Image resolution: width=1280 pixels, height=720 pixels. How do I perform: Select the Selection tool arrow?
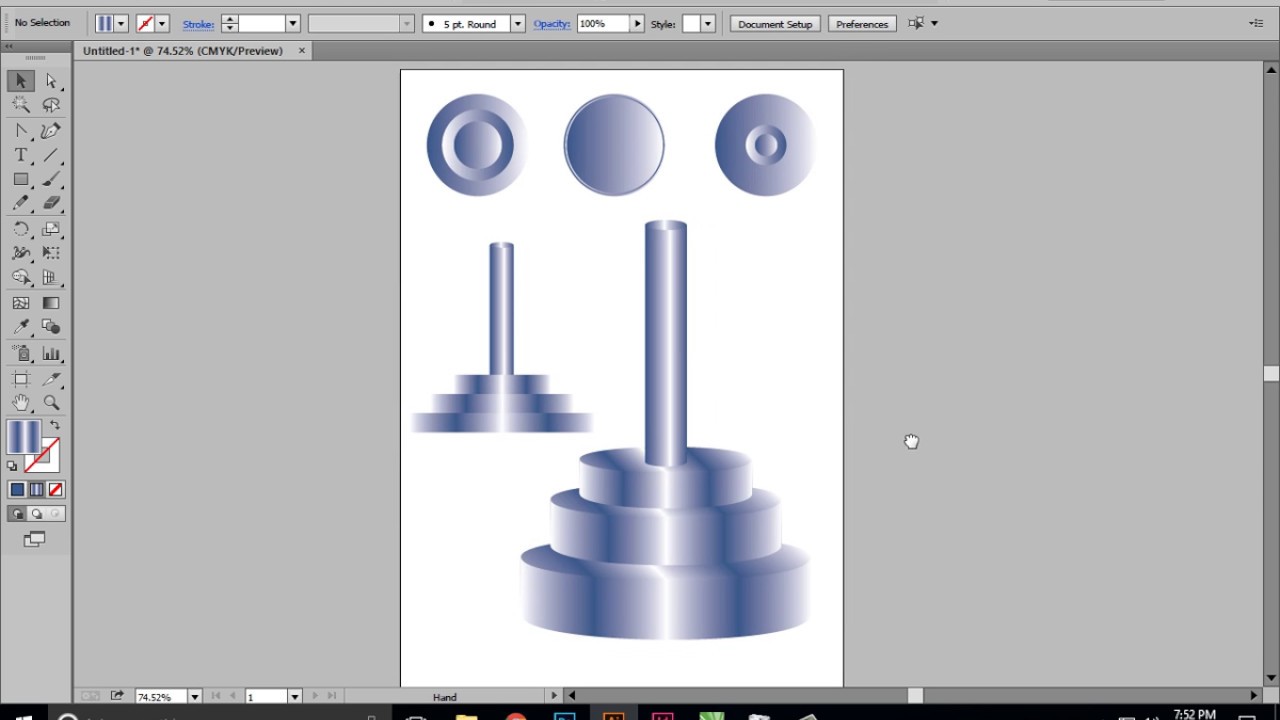tap(21, 81)
